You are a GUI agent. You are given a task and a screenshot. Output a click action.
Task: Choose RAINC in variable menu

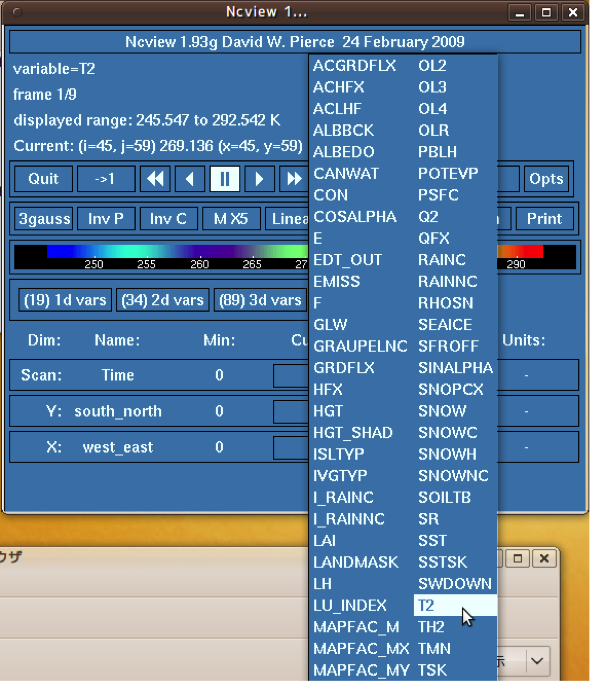442,260
